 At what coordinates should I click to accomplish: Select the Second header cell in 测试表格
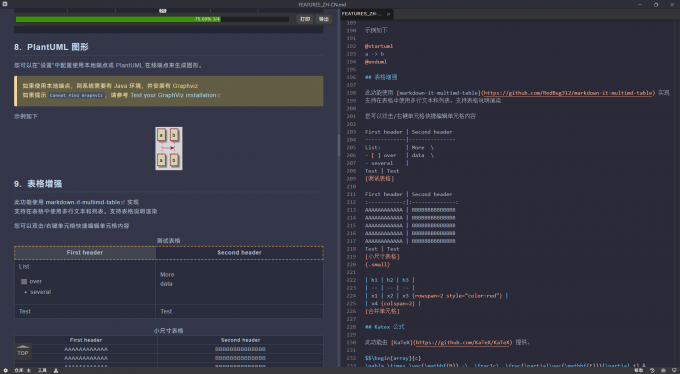pyautogui.click(x=239, y=253)
